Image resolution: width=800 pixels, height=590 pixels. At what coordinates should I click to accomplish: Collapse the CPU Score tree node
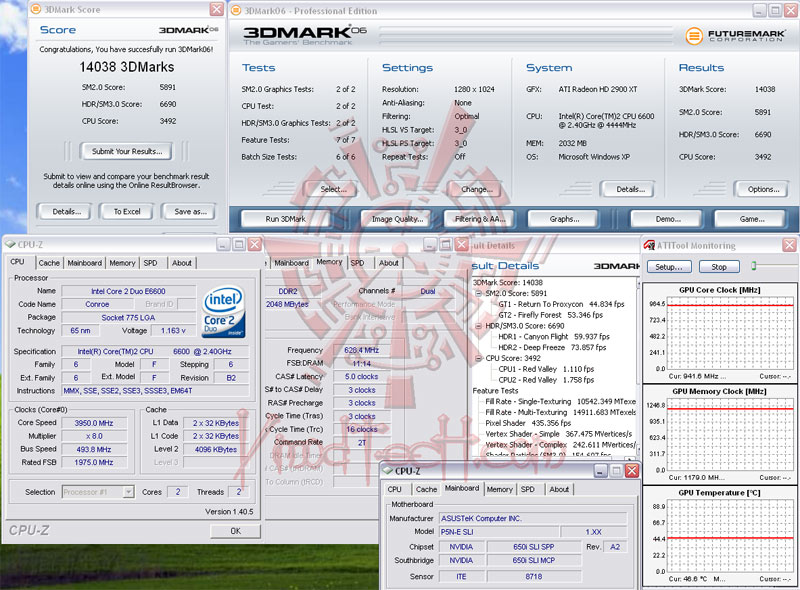pos(479,358)
